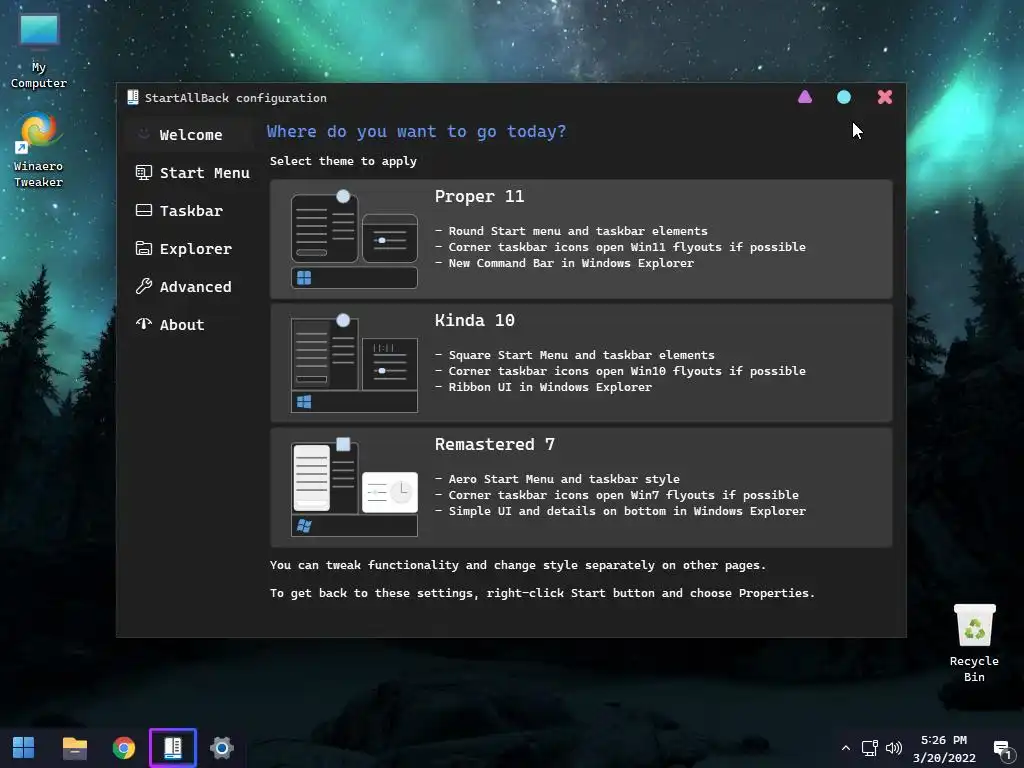Click the purple triangle minimize button

(x=805, y=97)
